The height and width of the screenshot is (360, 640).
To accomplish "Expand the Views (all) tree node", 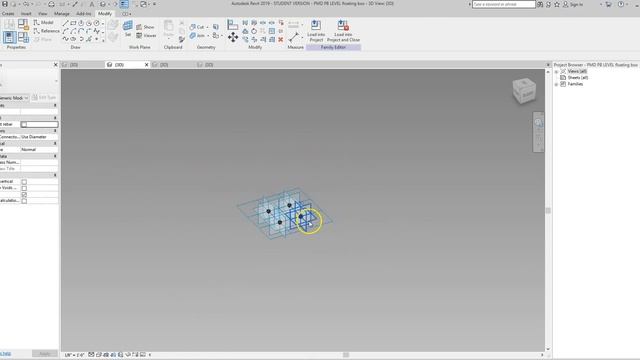I will coord(556,71).
